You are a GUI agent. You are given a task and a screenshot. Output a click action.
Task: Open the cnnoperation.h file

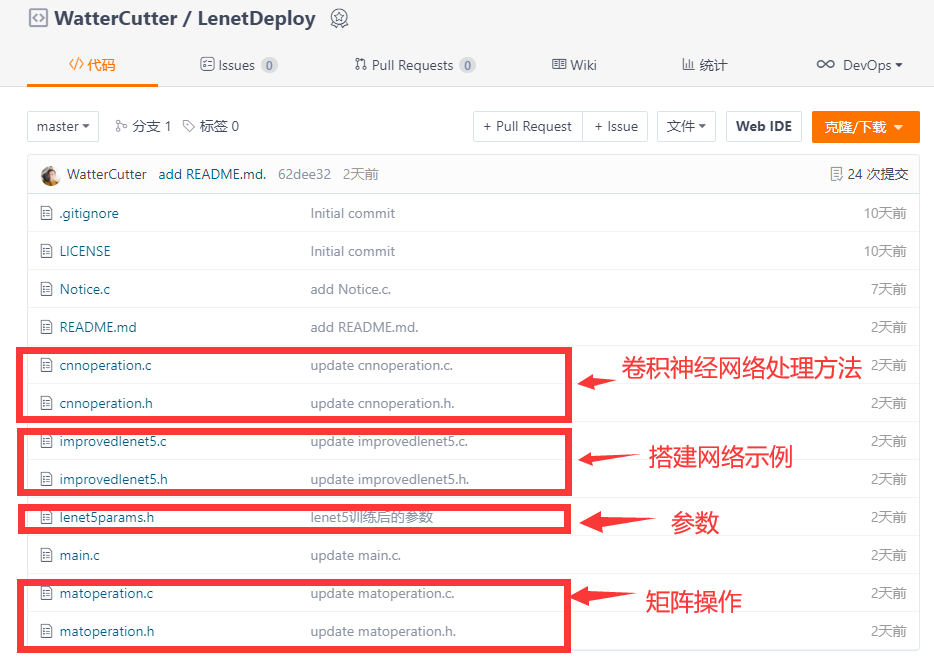tap(106, 403)
